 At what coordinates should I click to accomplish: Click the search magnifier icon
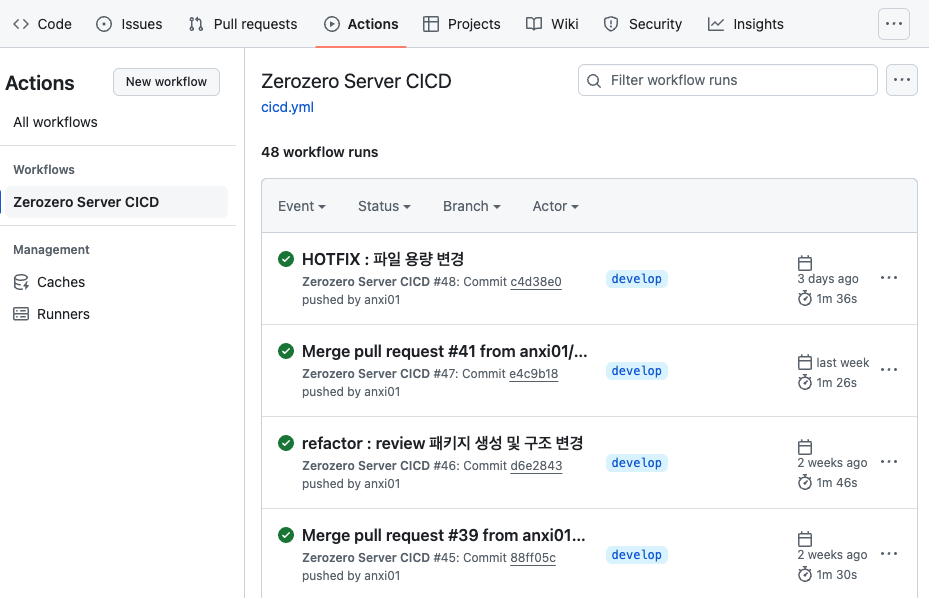click(594, 81)
